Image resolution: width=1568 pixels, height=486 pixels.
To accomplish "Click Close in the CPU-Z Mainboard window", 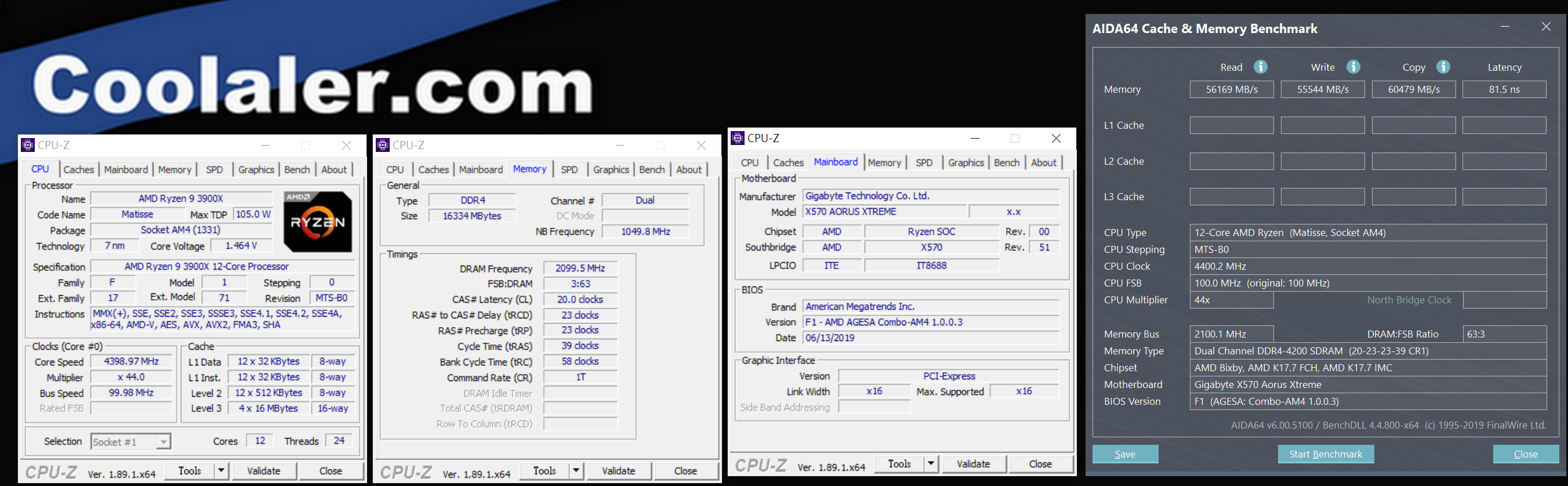I will pos(1040,464).
